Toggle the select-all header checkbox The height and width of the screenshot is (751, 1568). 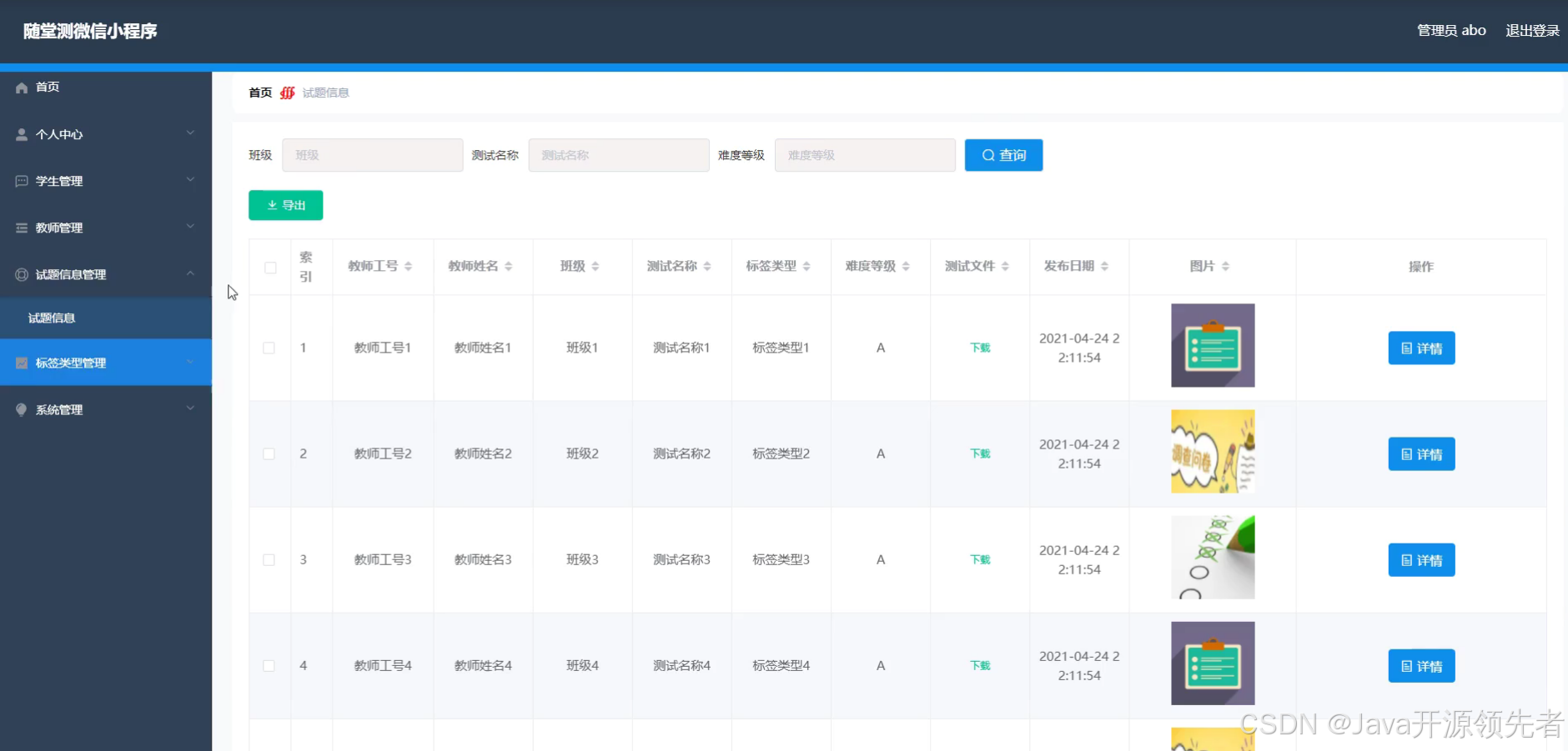click(x=270, y=268)
